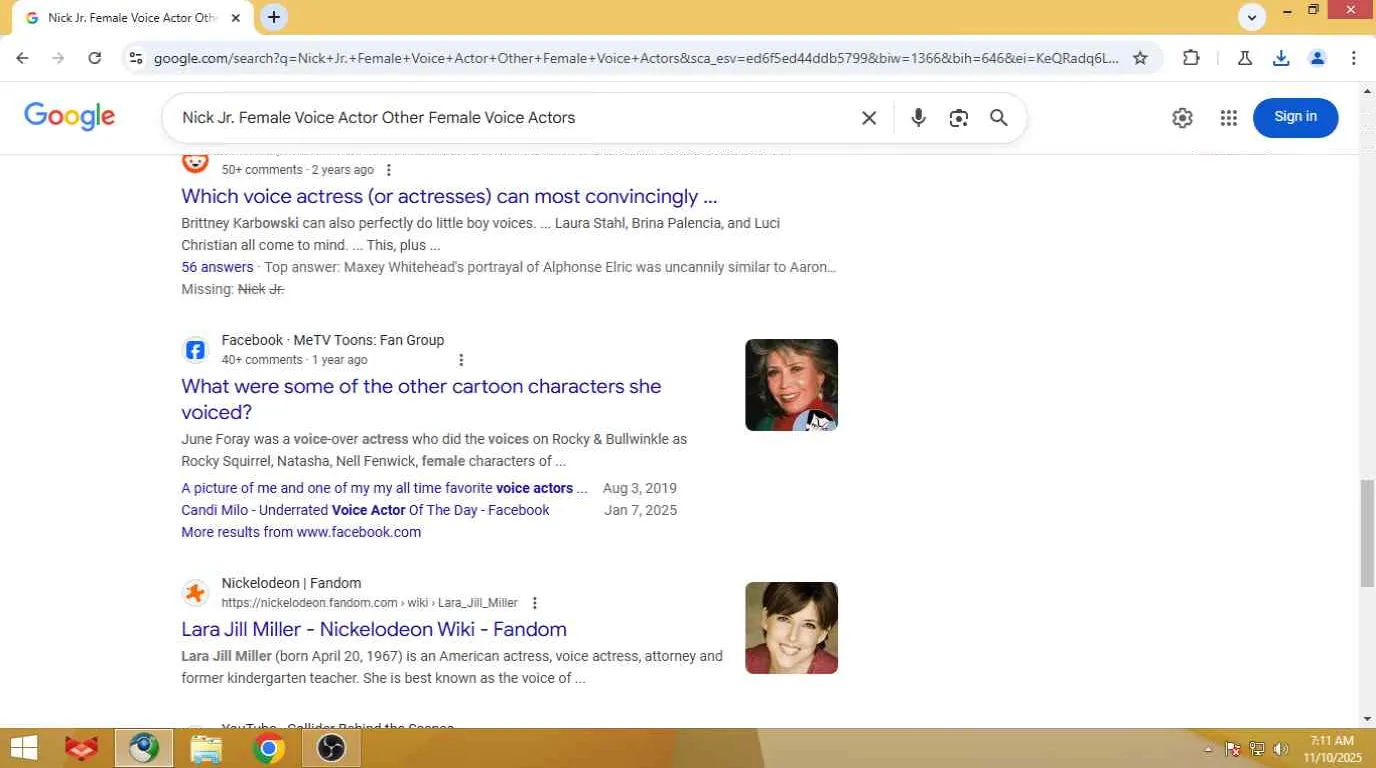Show Chrome downloads

coord(1281,58)
